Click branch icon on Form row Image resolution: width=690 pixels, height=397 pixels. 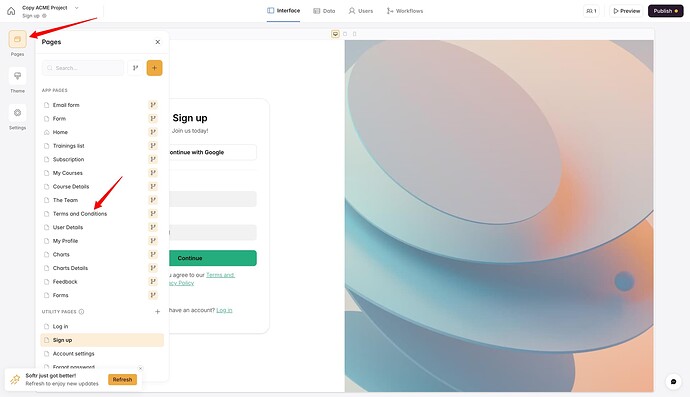click(x=153, y=118)
